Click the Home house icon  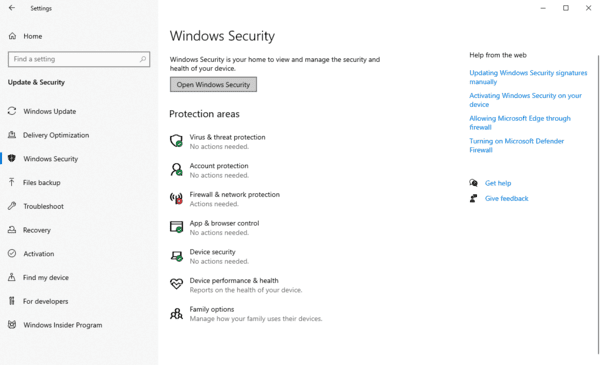(x=12, y=36)
